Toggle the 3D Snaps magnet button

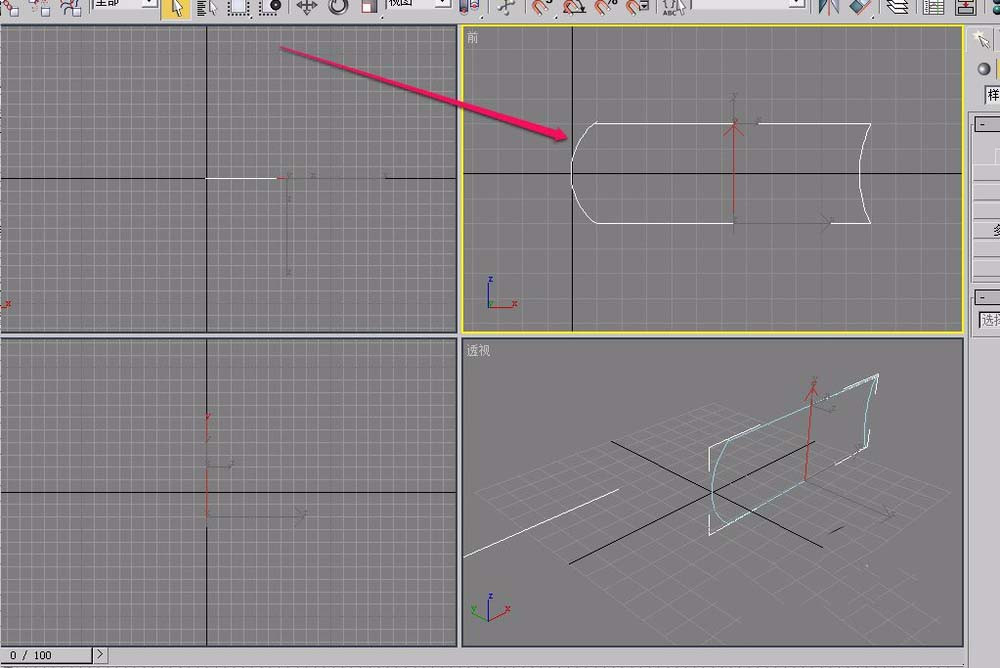tap(541, 8)
